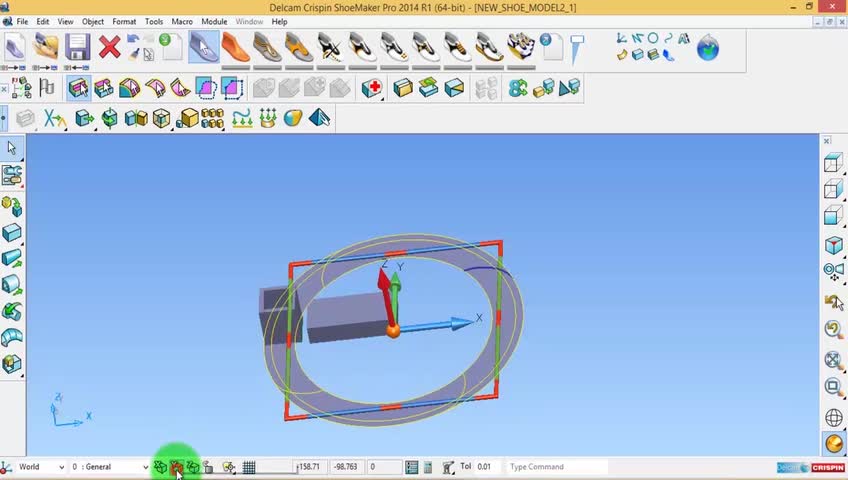Select the blue pyramid projection icon

(319, 118)
